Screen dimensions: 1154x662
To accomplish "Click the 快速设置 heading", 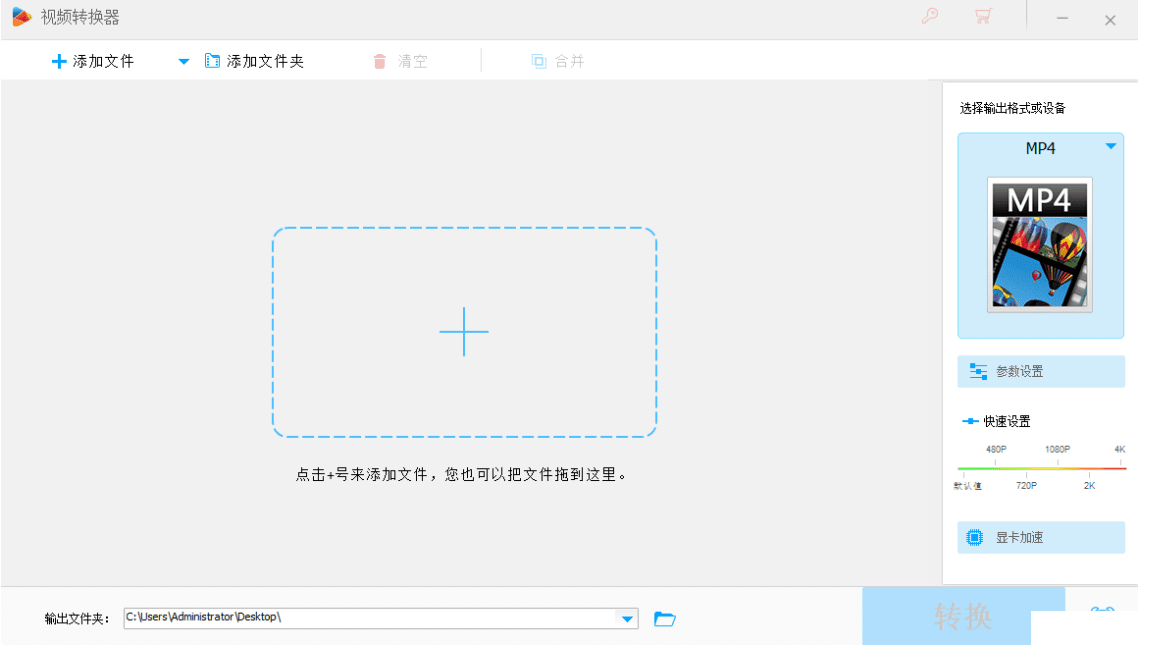I will 1006,421.
